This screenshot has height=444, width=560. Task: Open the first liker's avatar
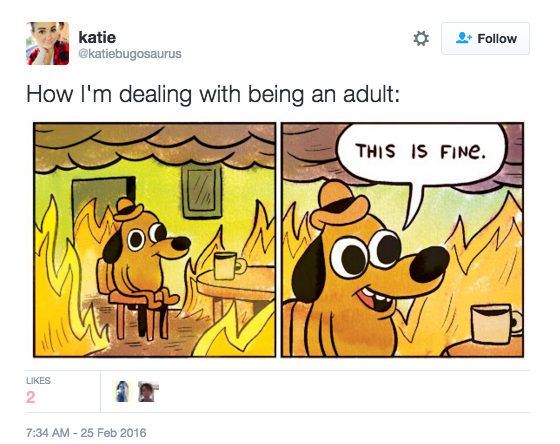click(x=122, y=391)
